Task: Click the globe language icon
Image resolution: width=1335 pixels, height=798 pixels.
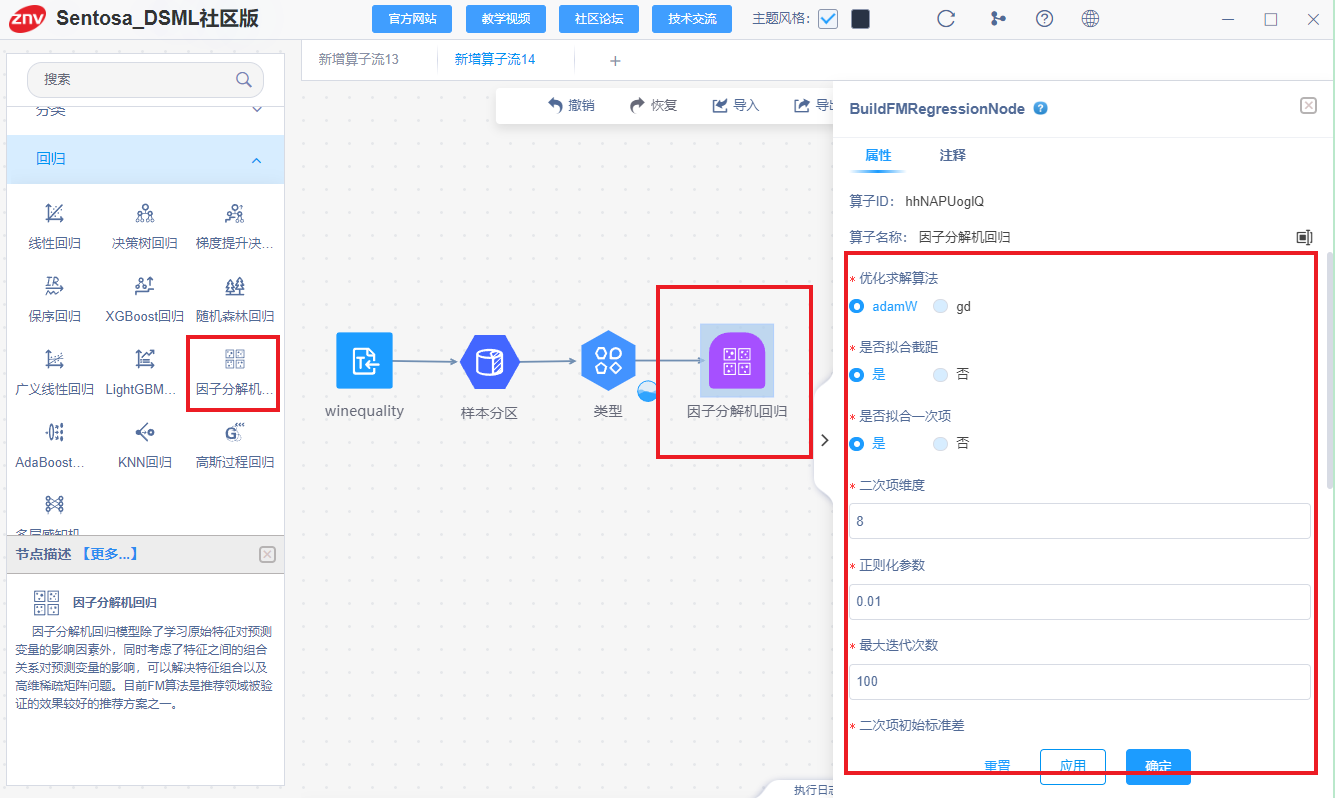Action: 1091,18
